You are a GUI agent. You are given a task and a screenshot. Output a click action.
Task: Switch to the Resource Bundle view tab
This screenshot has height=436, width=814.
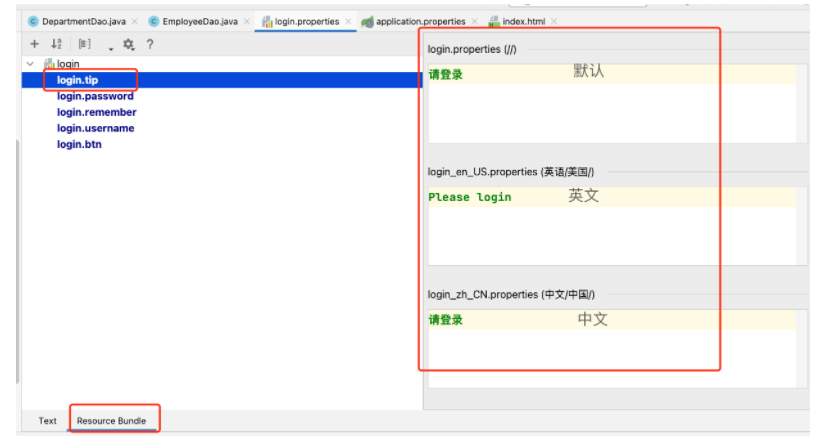[111, 421]
